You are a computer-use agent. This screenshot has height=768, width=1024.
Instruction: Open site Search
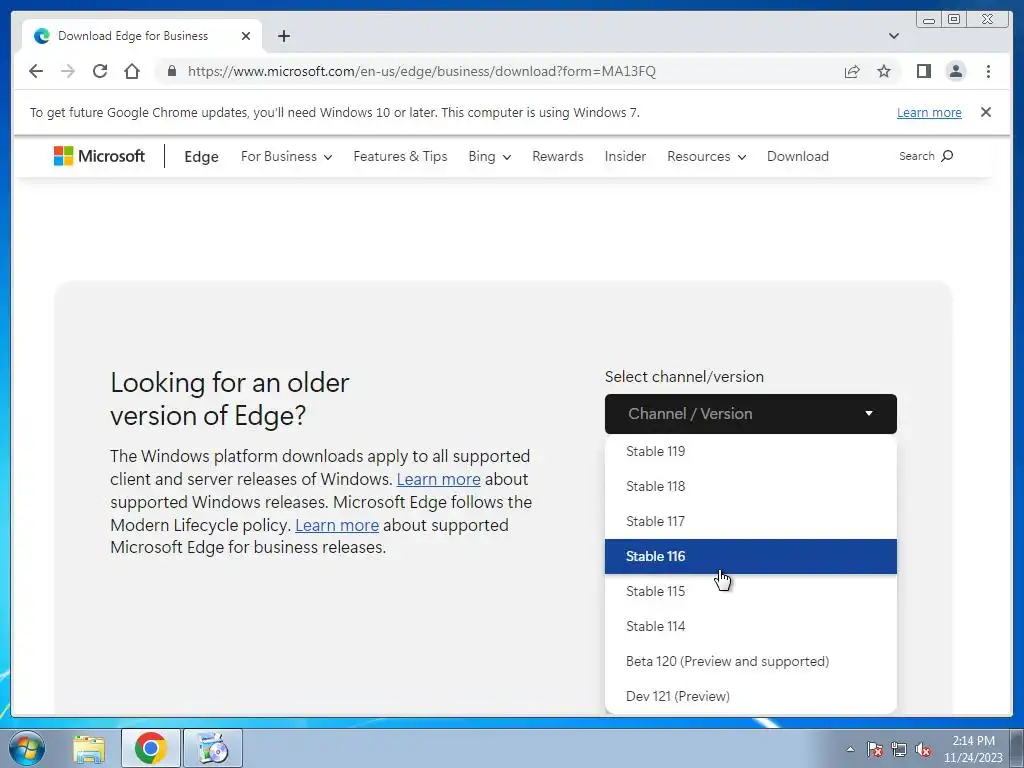pos(926,156)
